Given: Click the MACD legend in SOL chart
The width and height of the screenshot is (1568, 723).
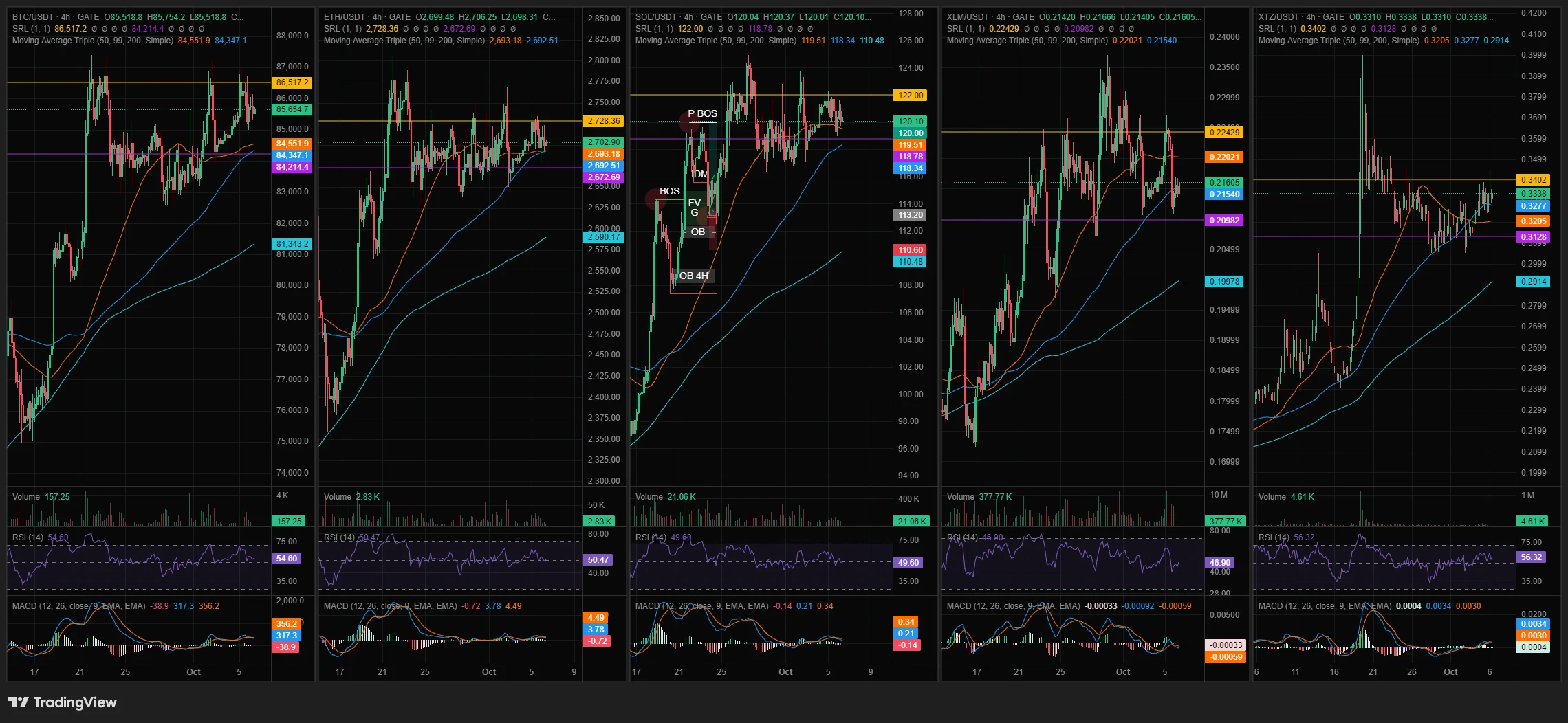Looking at the screenshot, I should 702,606.
